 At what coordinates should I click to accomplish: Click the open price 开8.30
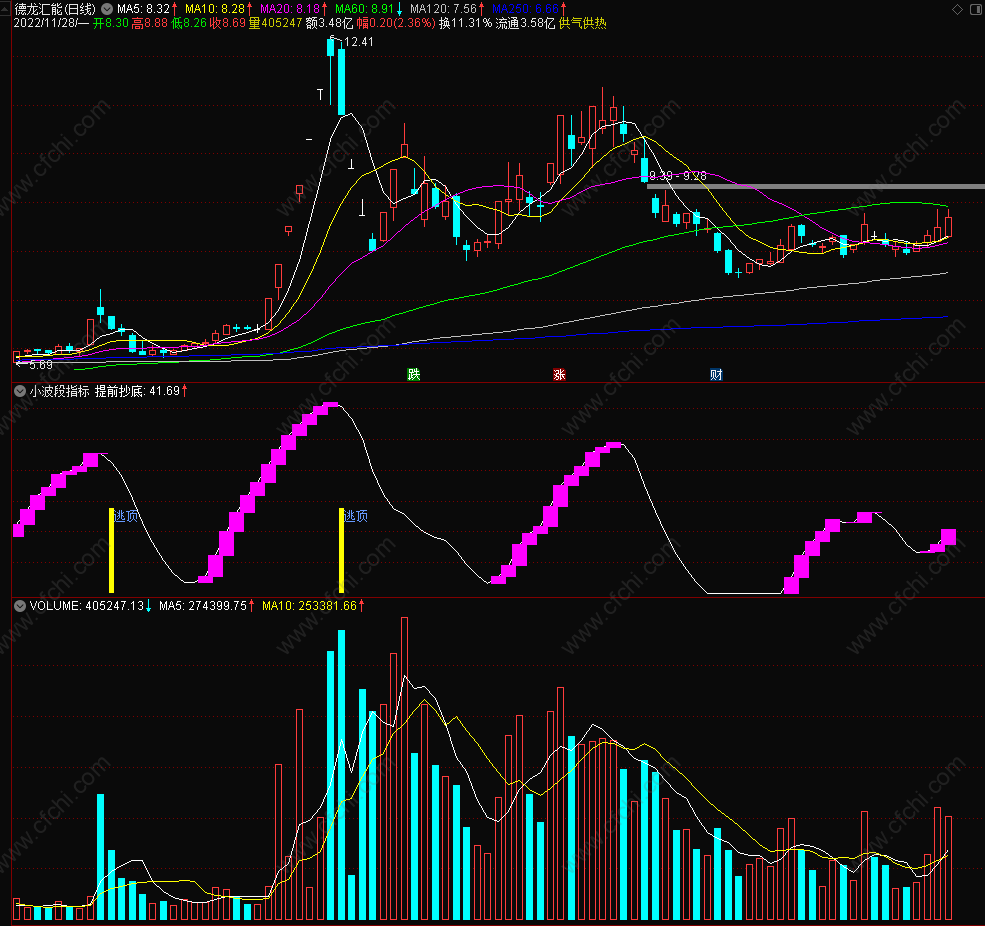click(x=111, y=23)
